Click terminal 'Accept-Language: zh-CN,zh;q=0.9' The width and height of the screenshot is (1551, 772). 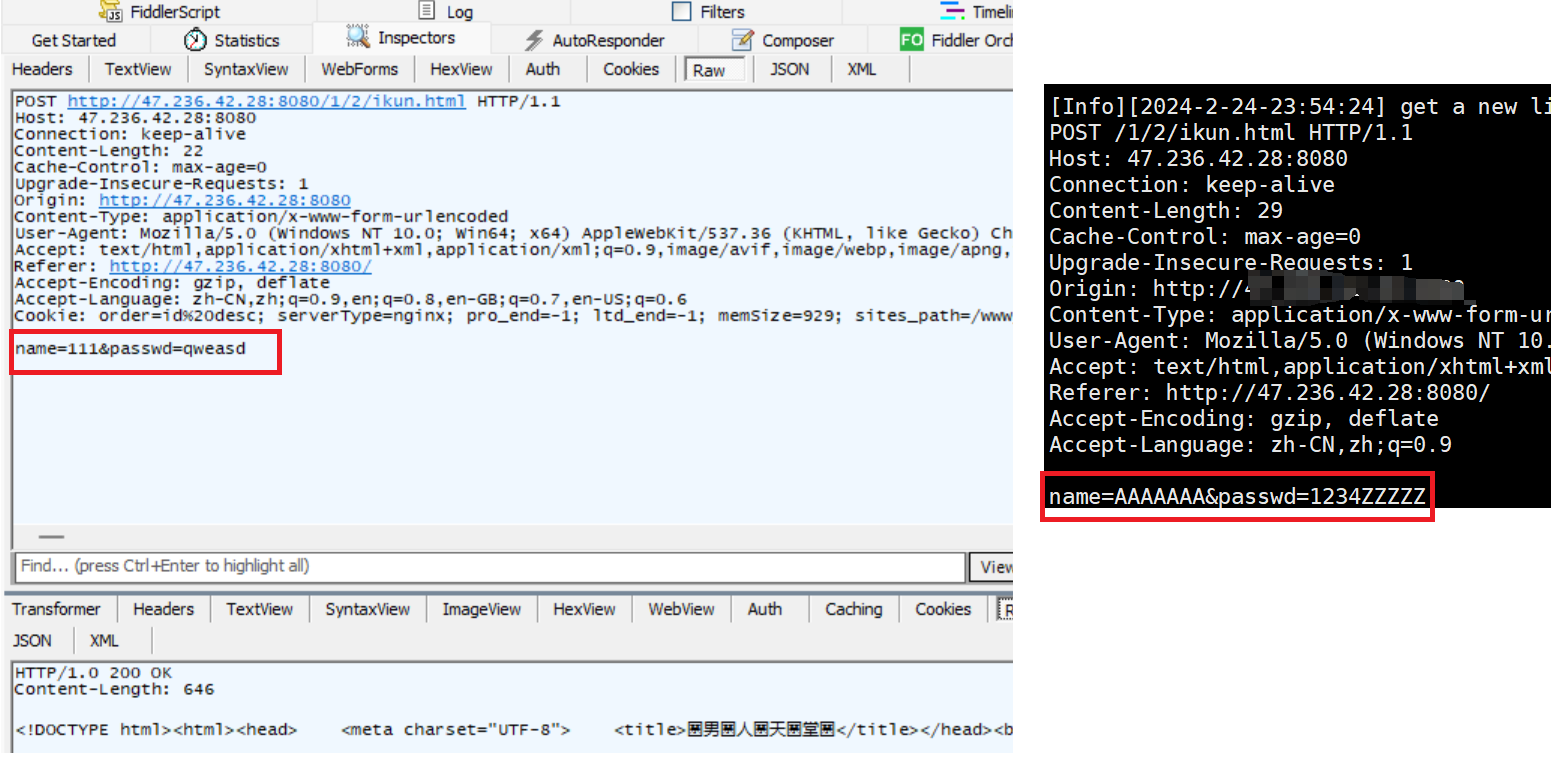[x=1250, y=445]
